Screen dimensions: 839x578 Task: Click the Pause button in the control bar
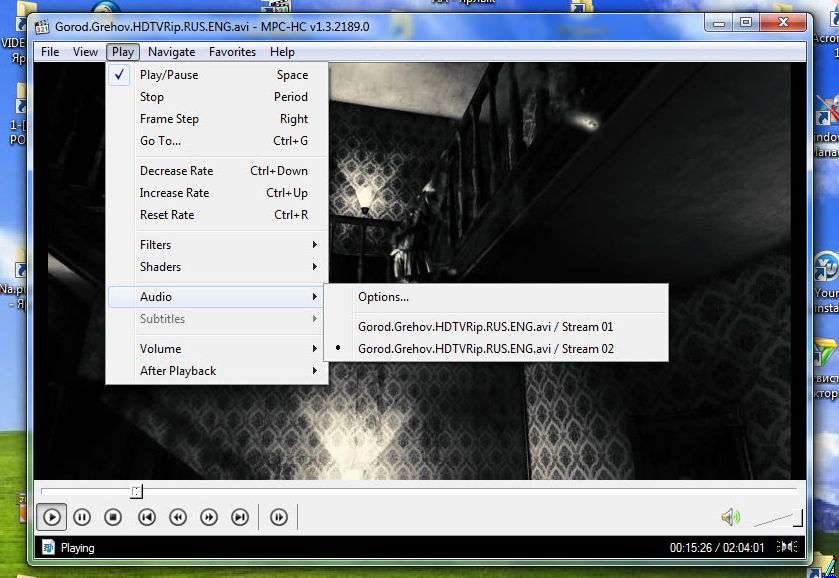coord(82,517)
